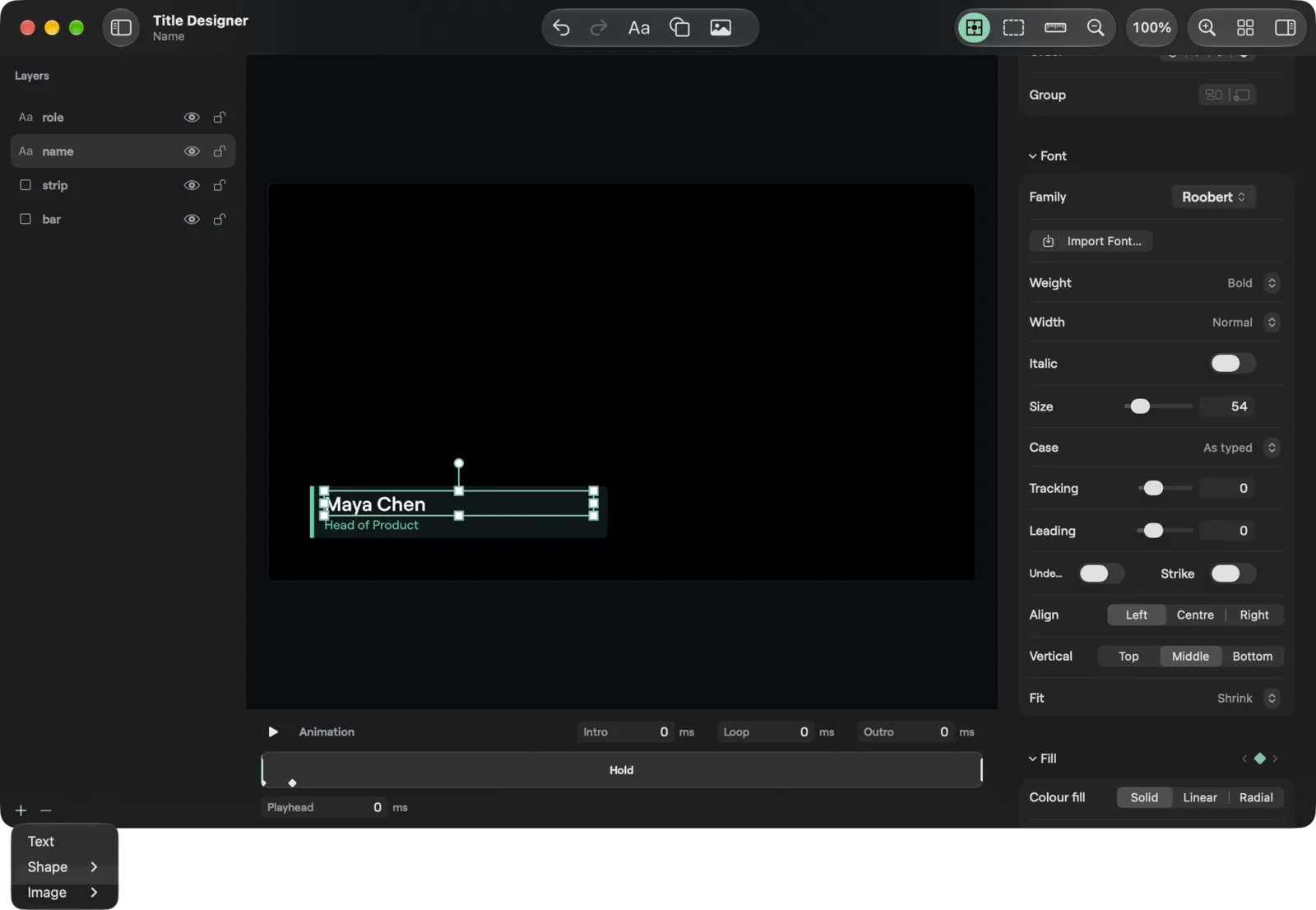Undo the last action
Screen dimensions: 1316x910
click(561, 28)
